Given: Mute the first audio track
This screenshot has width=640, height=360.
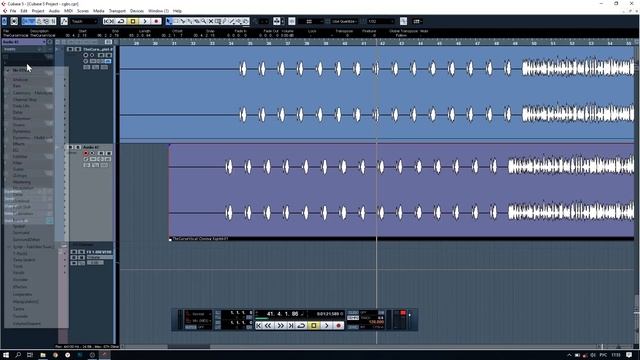Looking at the screenshot, I should pos(70,49).
